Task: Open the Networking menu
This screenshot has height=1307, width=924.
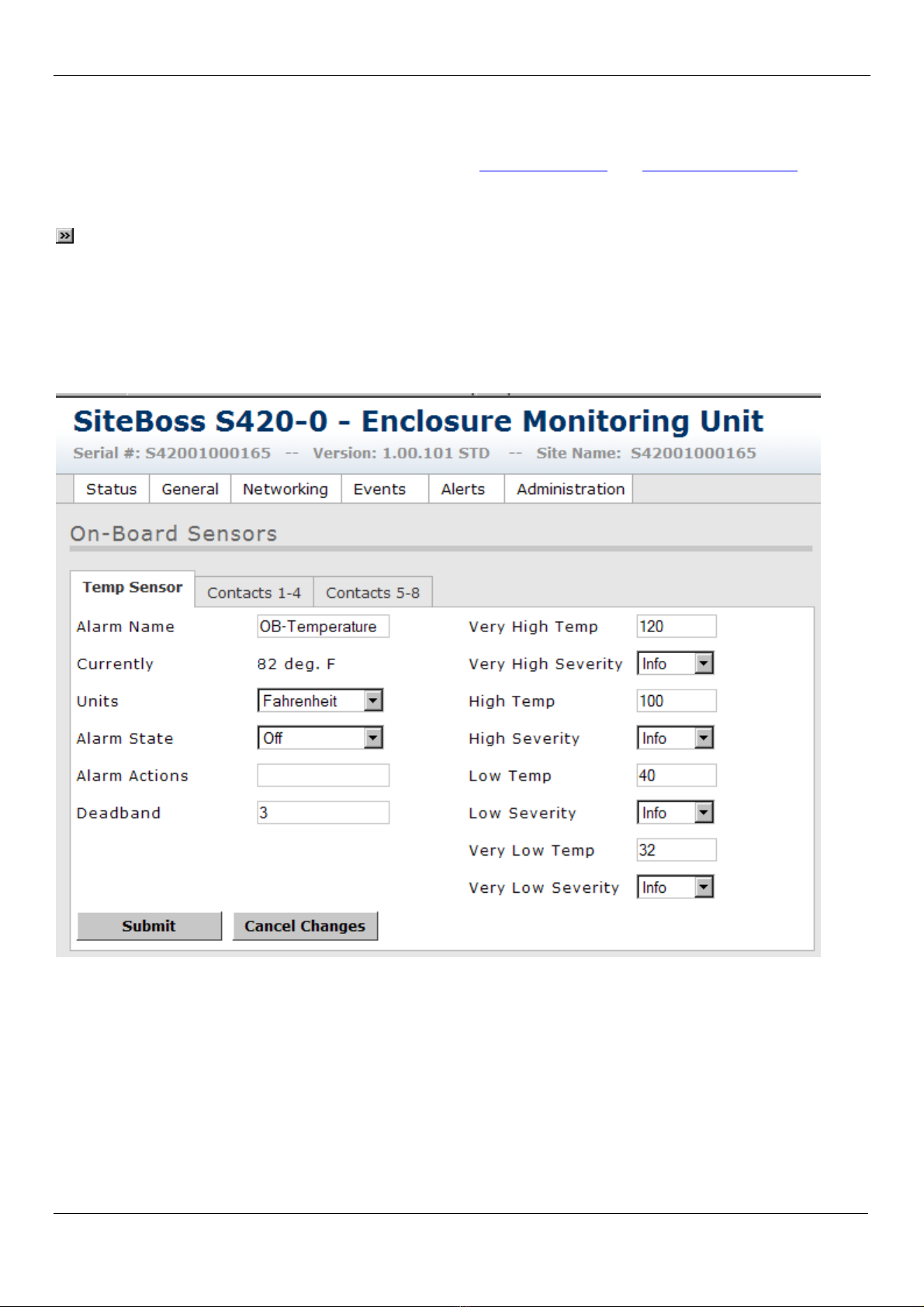Action: (x=286, y=489)
